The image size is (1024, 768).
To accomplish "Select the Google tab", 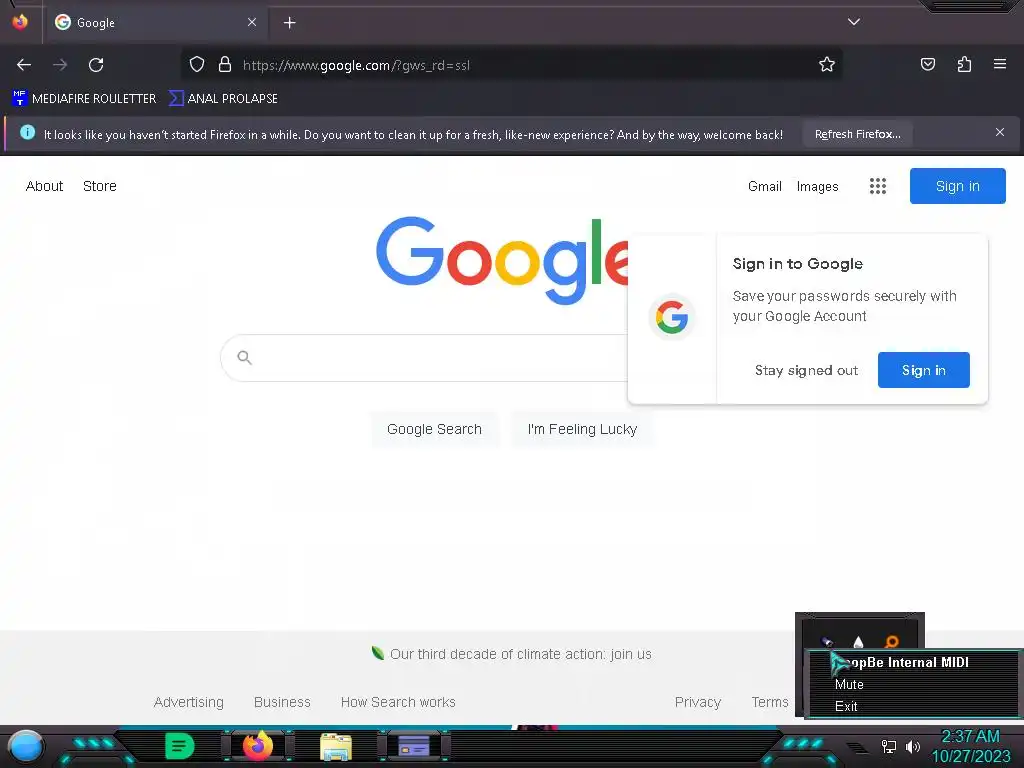I will point(157,22).
